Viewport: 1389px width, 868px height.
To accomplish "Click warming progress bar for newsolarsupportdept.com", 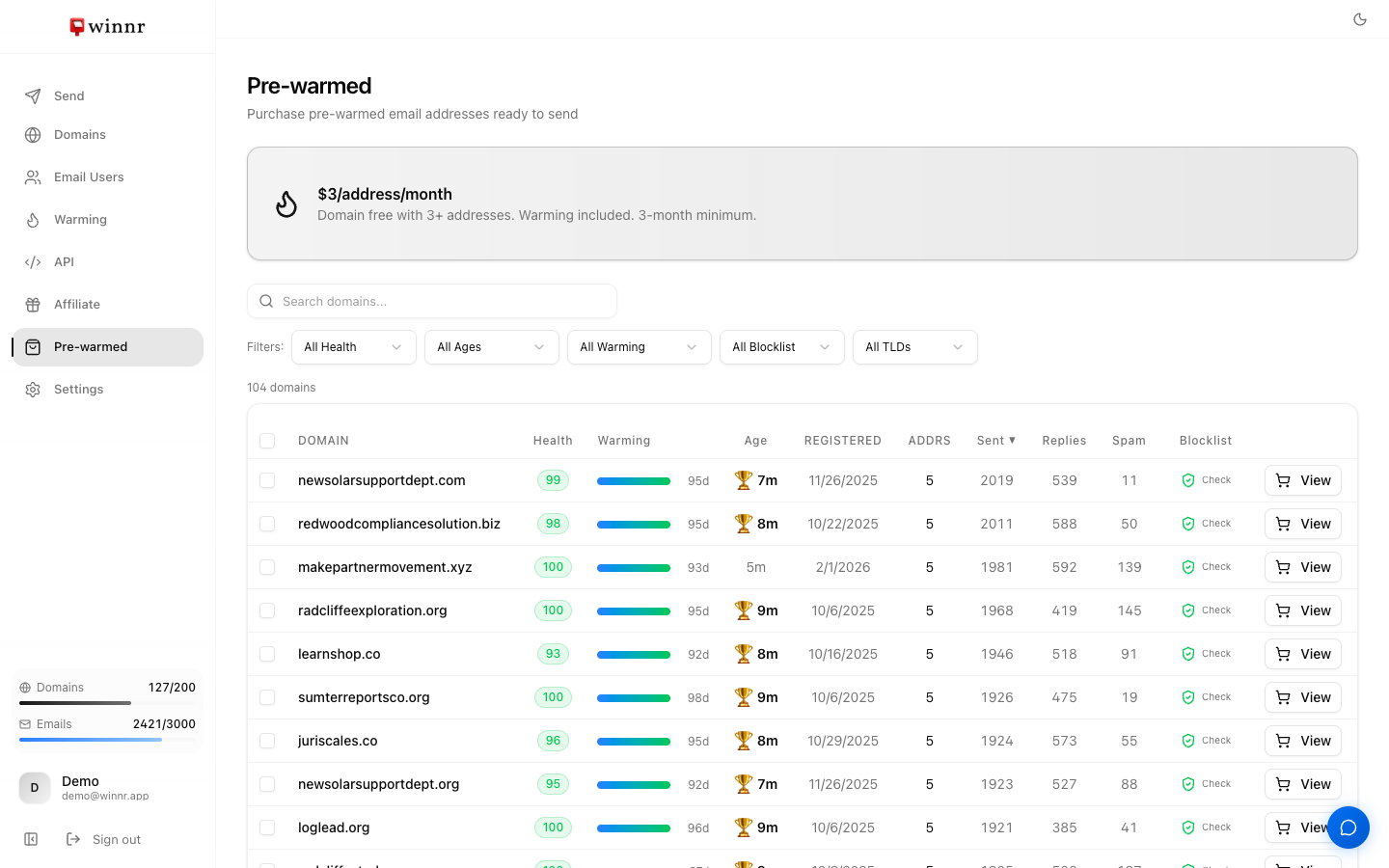I will click(634, 481).
